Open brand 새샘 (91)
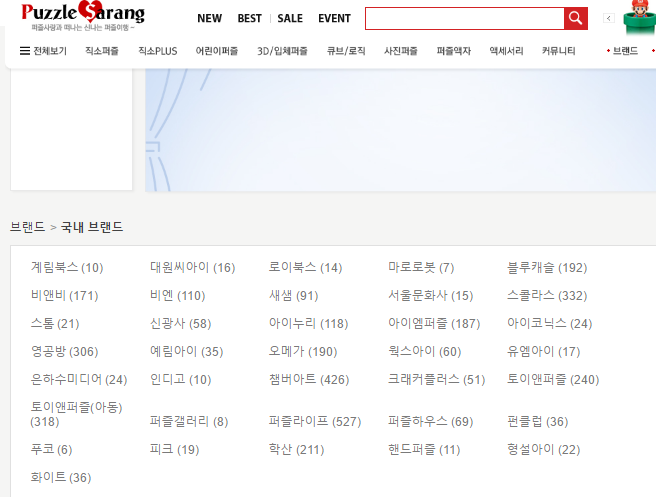 [x=293, y=295]
